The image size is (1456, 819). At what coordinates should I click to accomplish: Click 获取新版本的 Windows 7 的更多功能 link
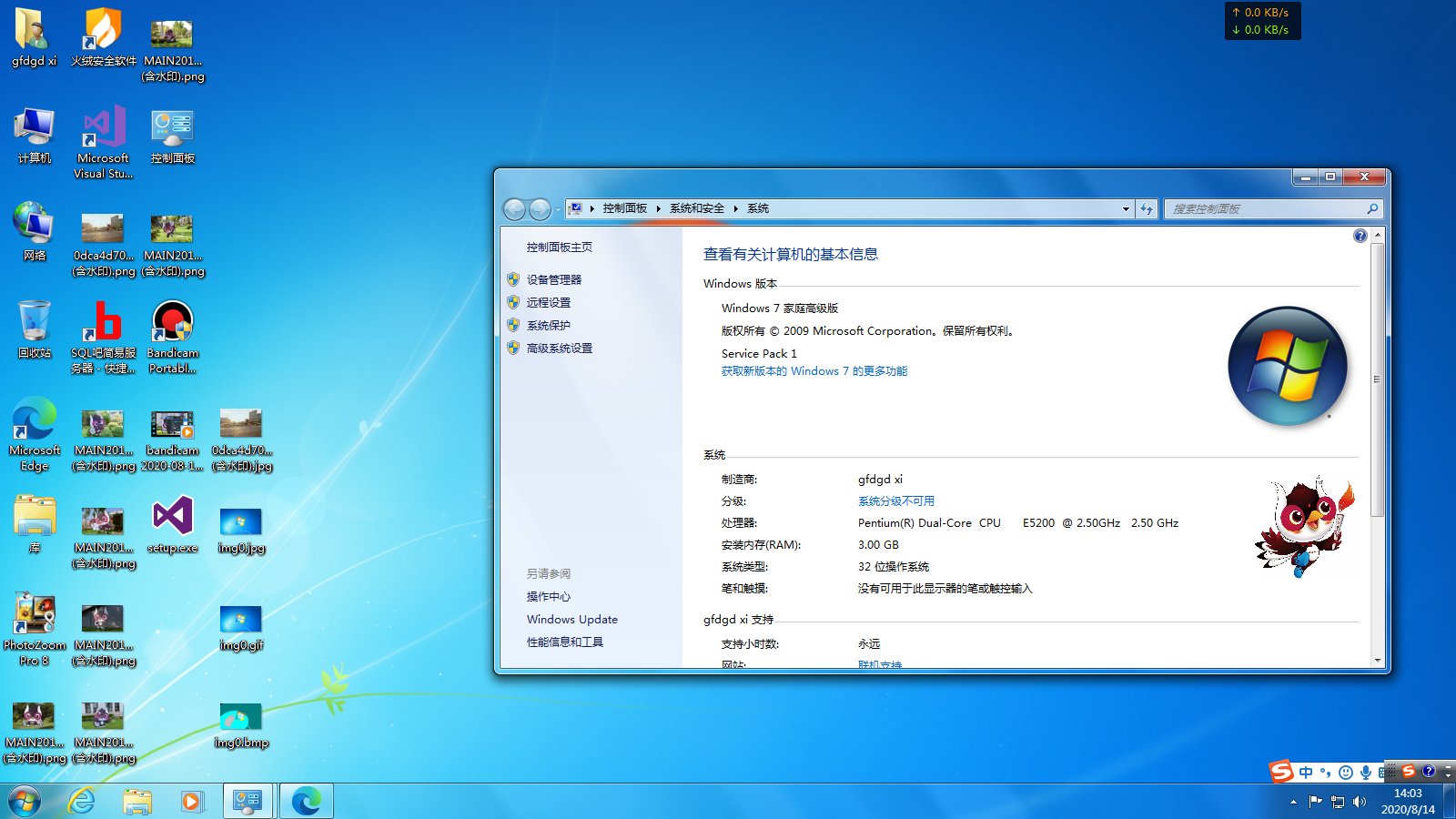click(x=814, y=370)
